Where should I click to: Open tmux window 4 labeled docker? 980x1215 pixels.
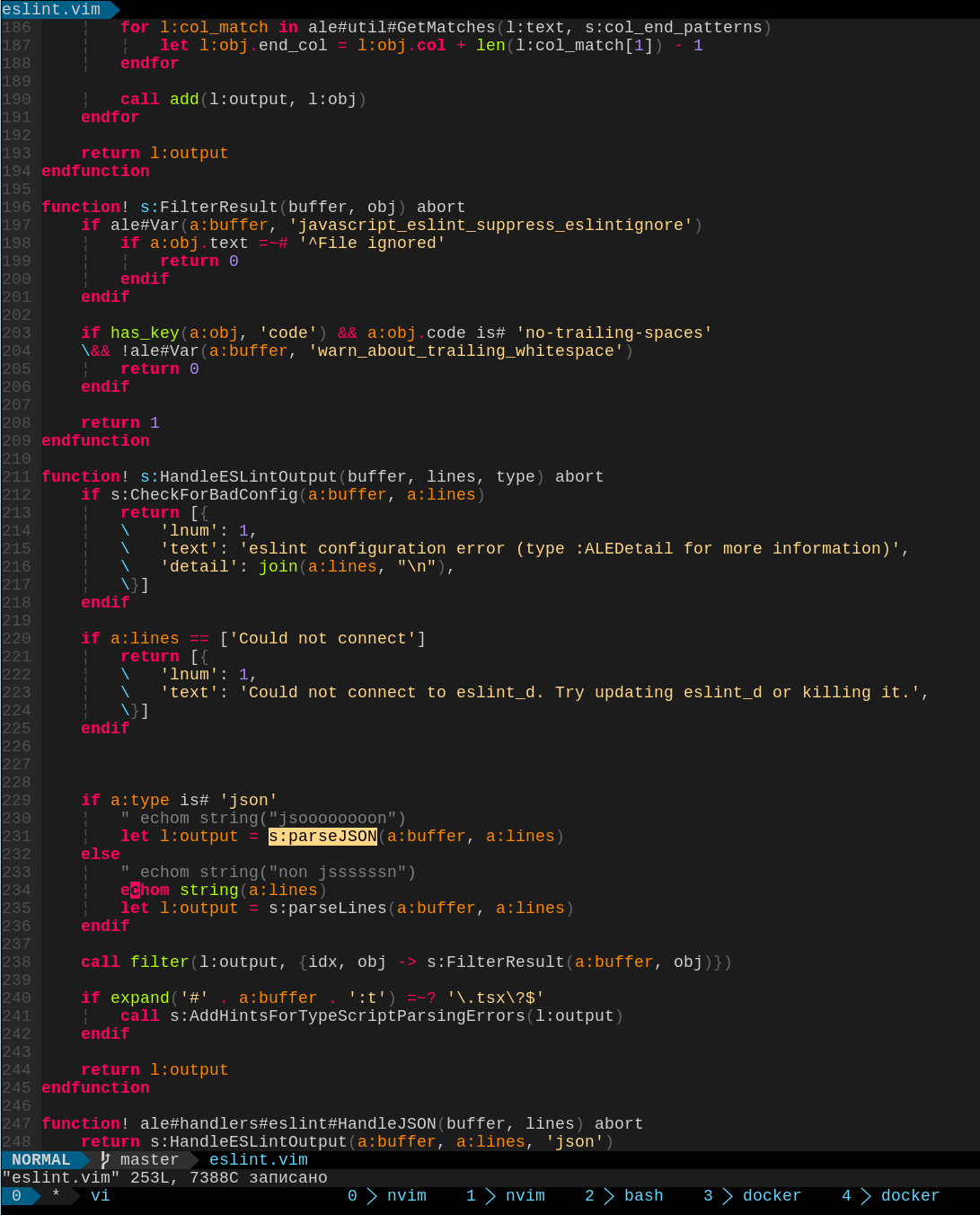click(x=910, y=1195)
